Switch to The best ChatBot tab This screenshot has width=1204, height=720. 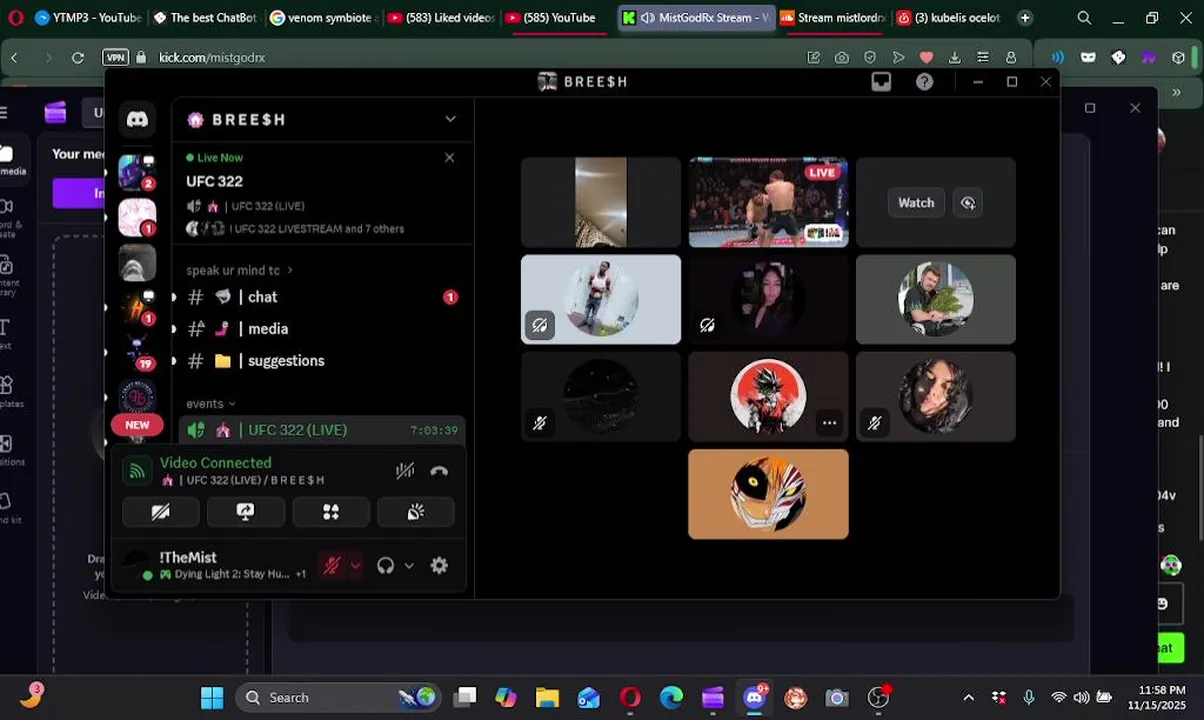(x=205, y=18)
